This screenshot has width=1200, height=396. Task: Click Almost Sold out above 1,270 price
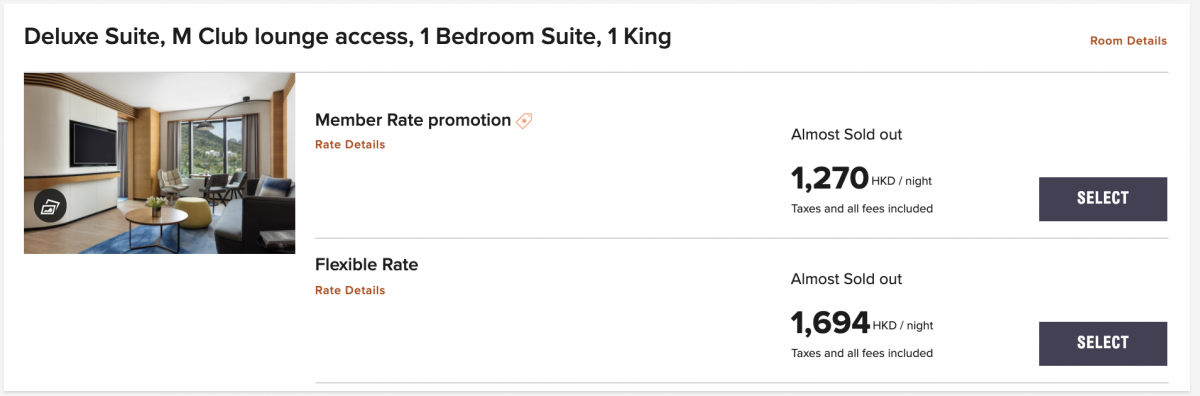[x=846, y=134]
